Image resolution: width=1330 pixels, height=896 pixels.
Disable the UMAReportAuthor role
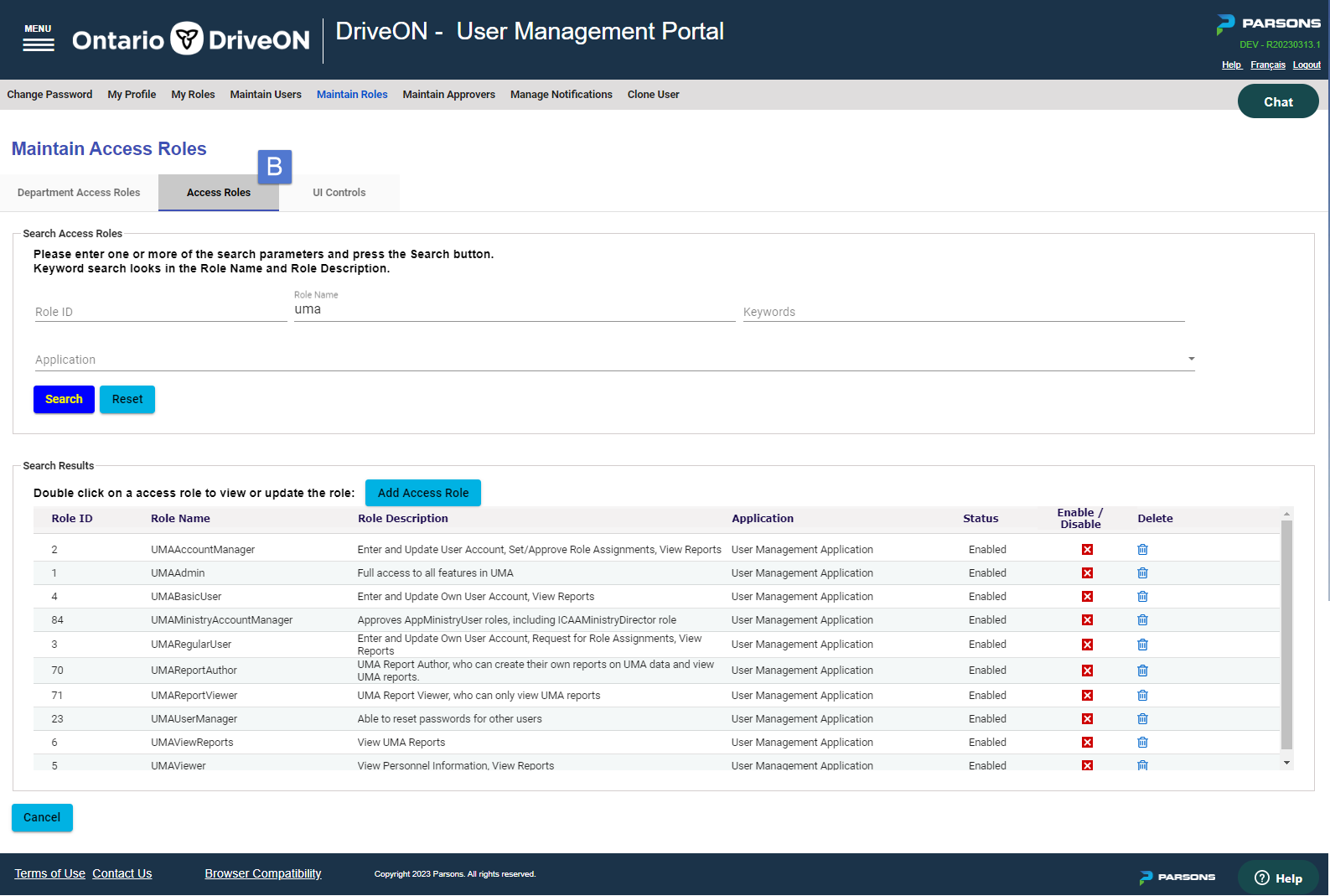(x=1087, y=671)
